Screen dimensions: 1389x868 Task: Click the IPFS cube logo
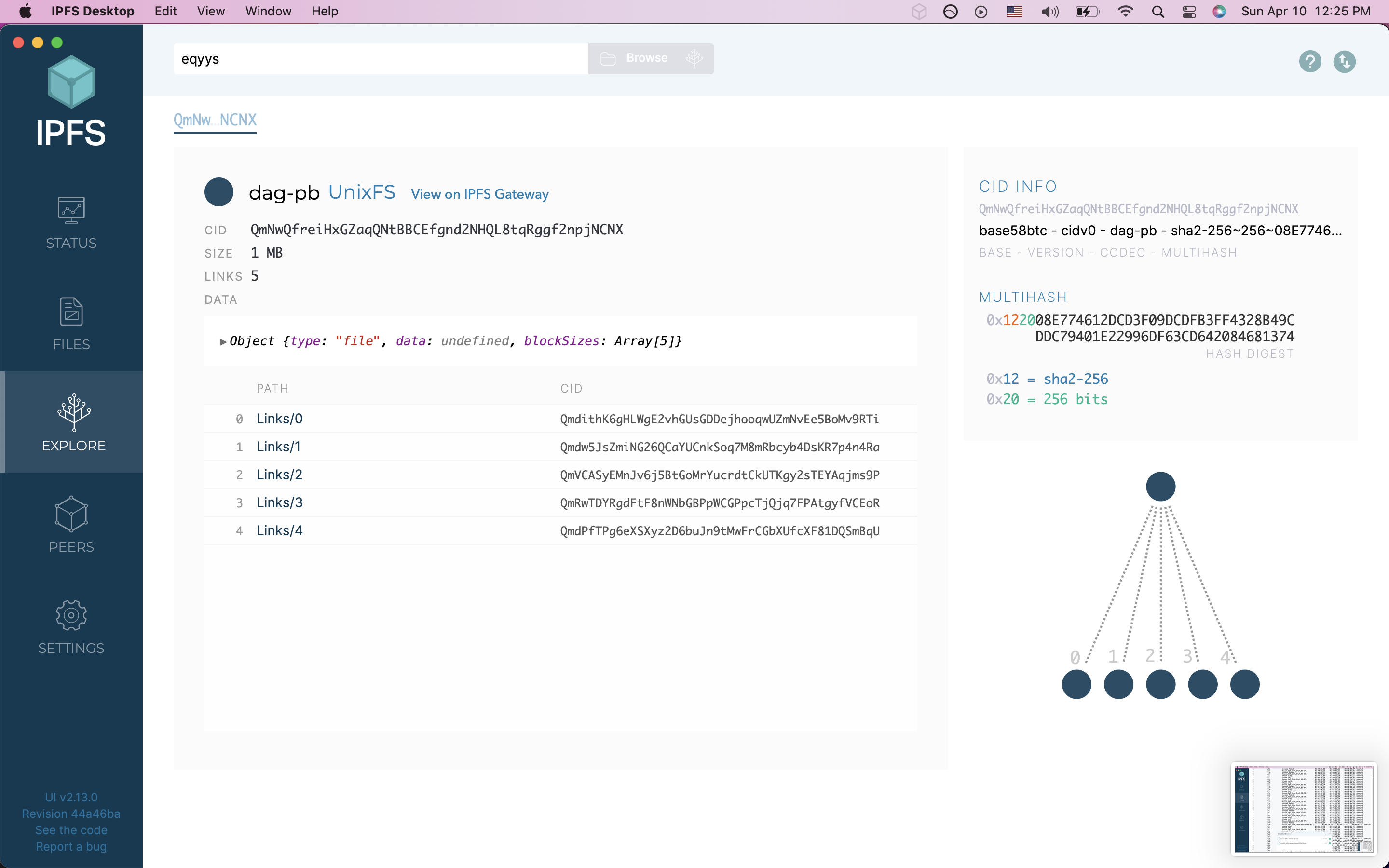pyautogui.click(x=71, y=82)
